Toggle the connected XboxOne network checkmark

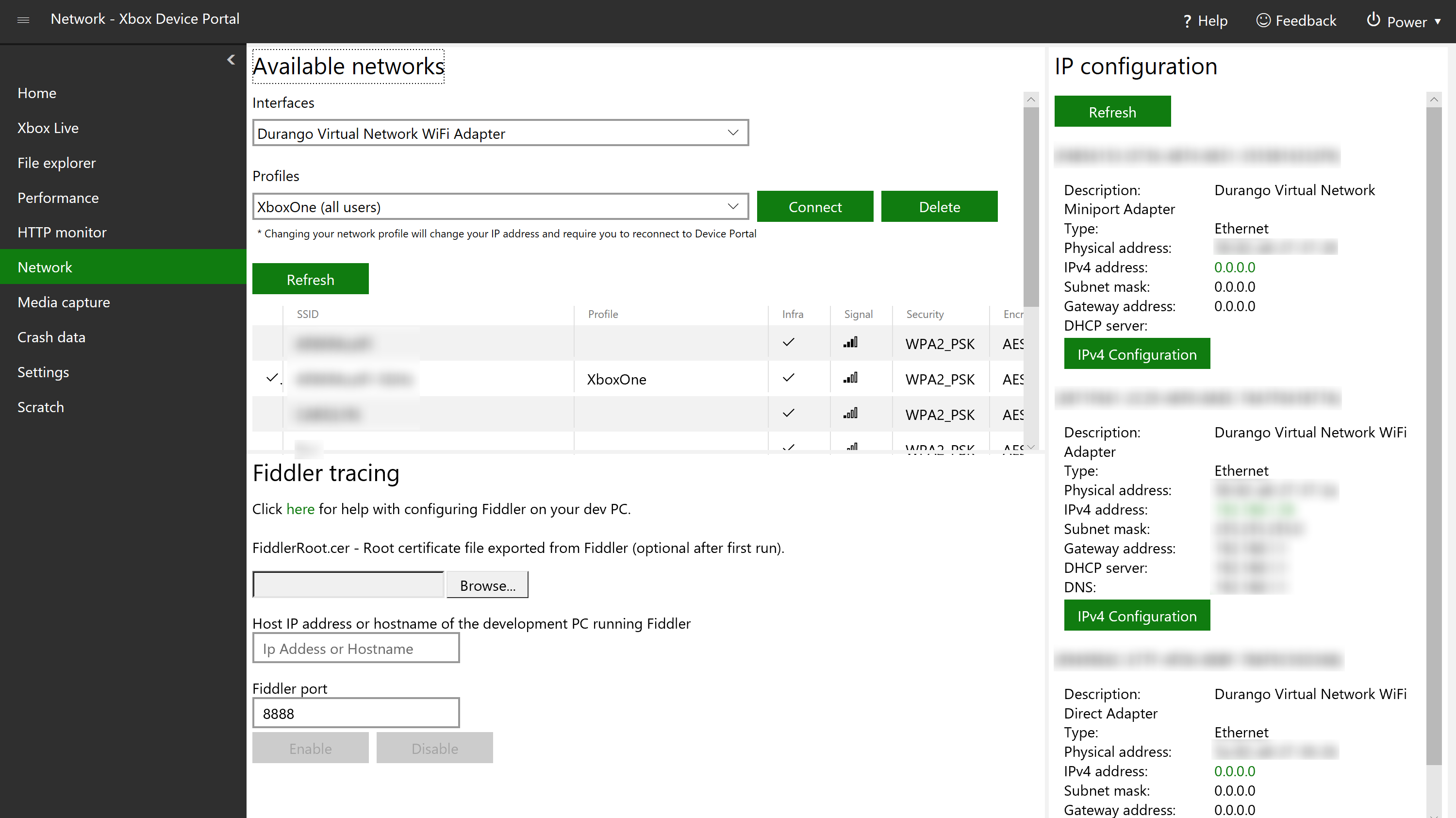tap(270, 378)
